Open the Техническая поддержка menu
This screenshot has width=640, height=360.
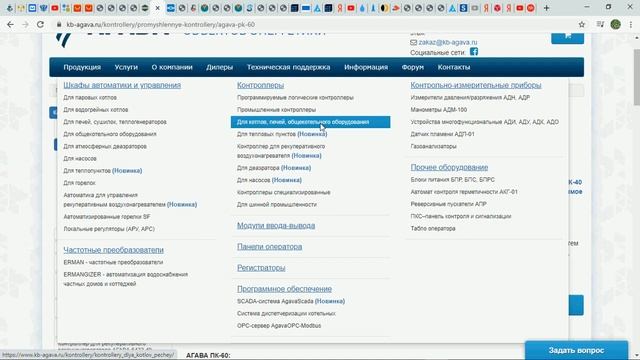pyautogui.click(x=288, y=67)
